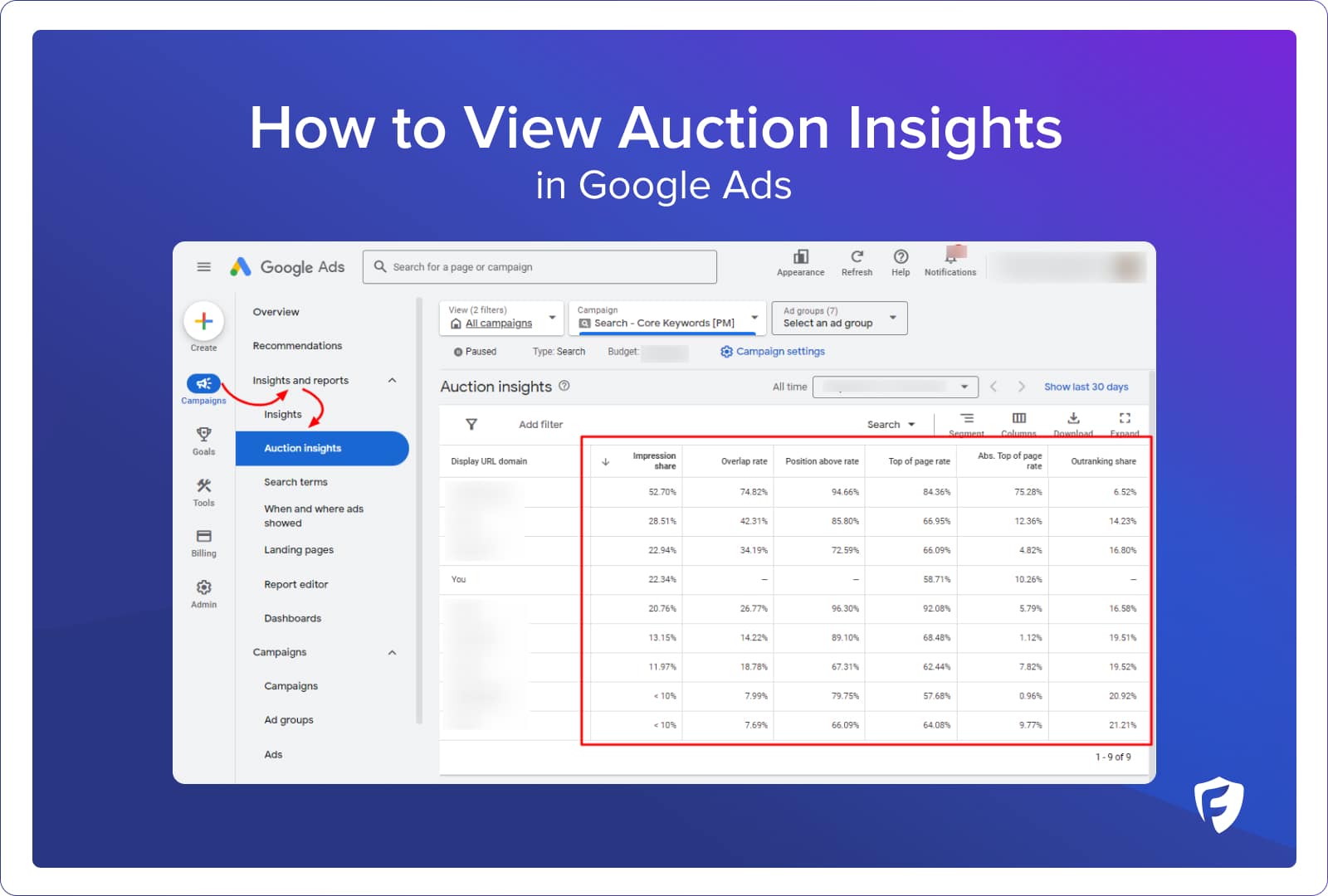Open Campaign settings

(771, 351)
